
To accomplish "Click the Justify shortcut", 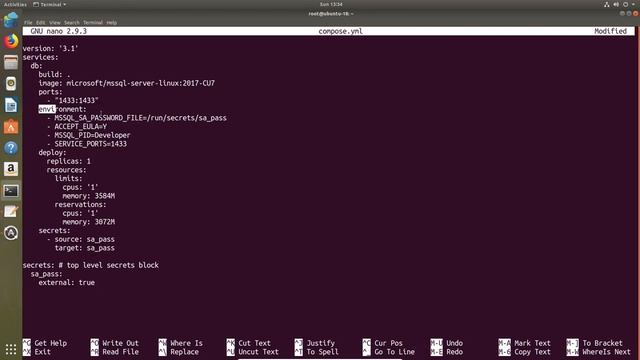I will 315,343.
